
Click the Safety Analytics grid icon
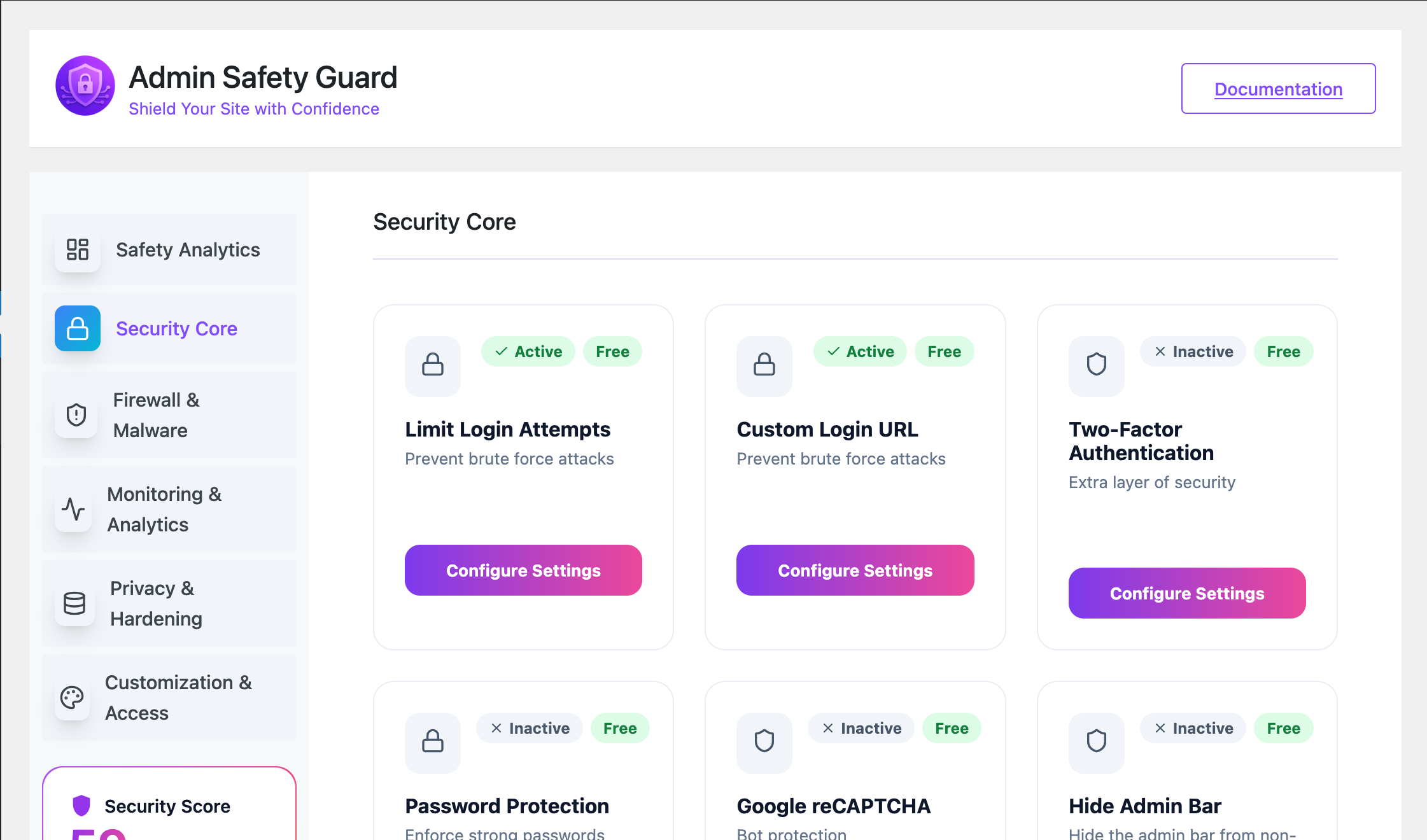coord(78,249)
